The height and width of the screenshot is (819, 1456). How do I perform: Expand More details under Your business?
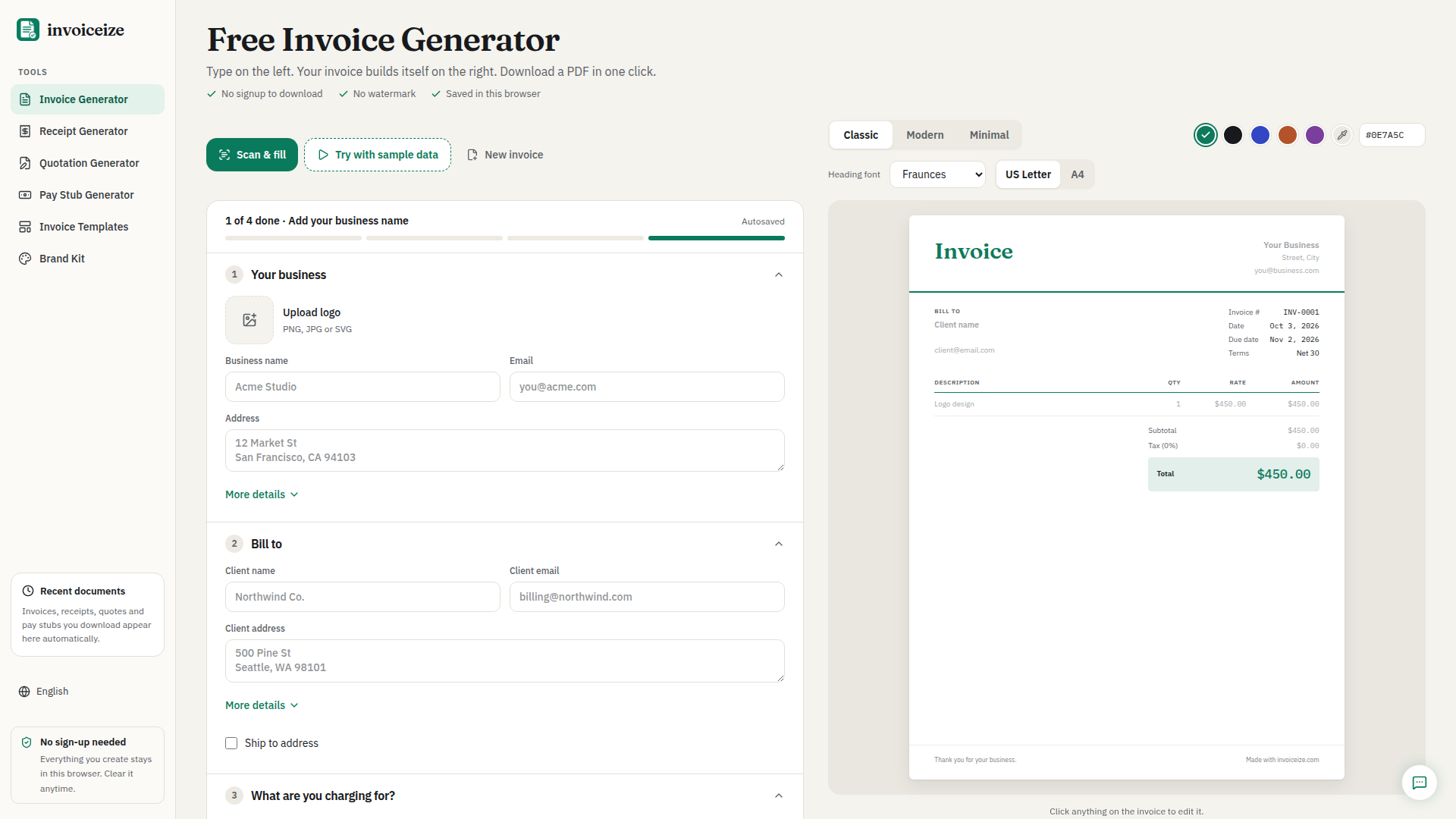[262, 494]
